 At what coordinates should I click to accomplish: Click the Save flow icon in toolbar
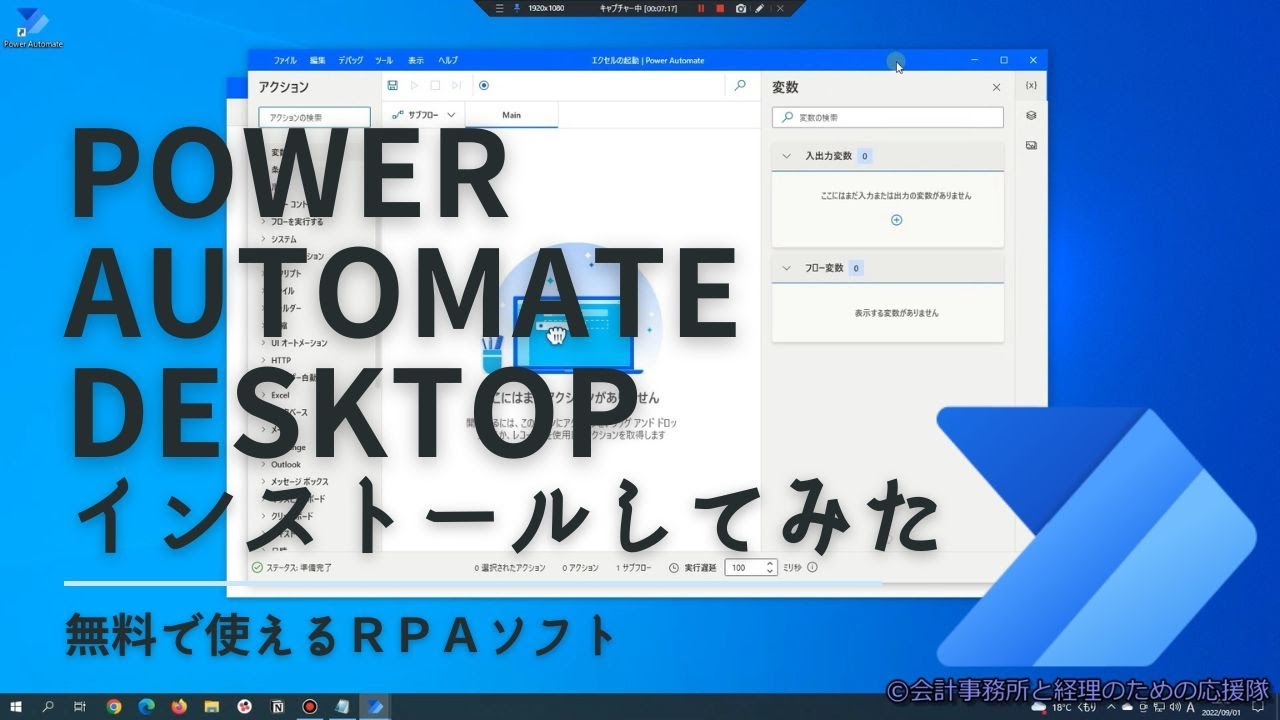point(392,86)
